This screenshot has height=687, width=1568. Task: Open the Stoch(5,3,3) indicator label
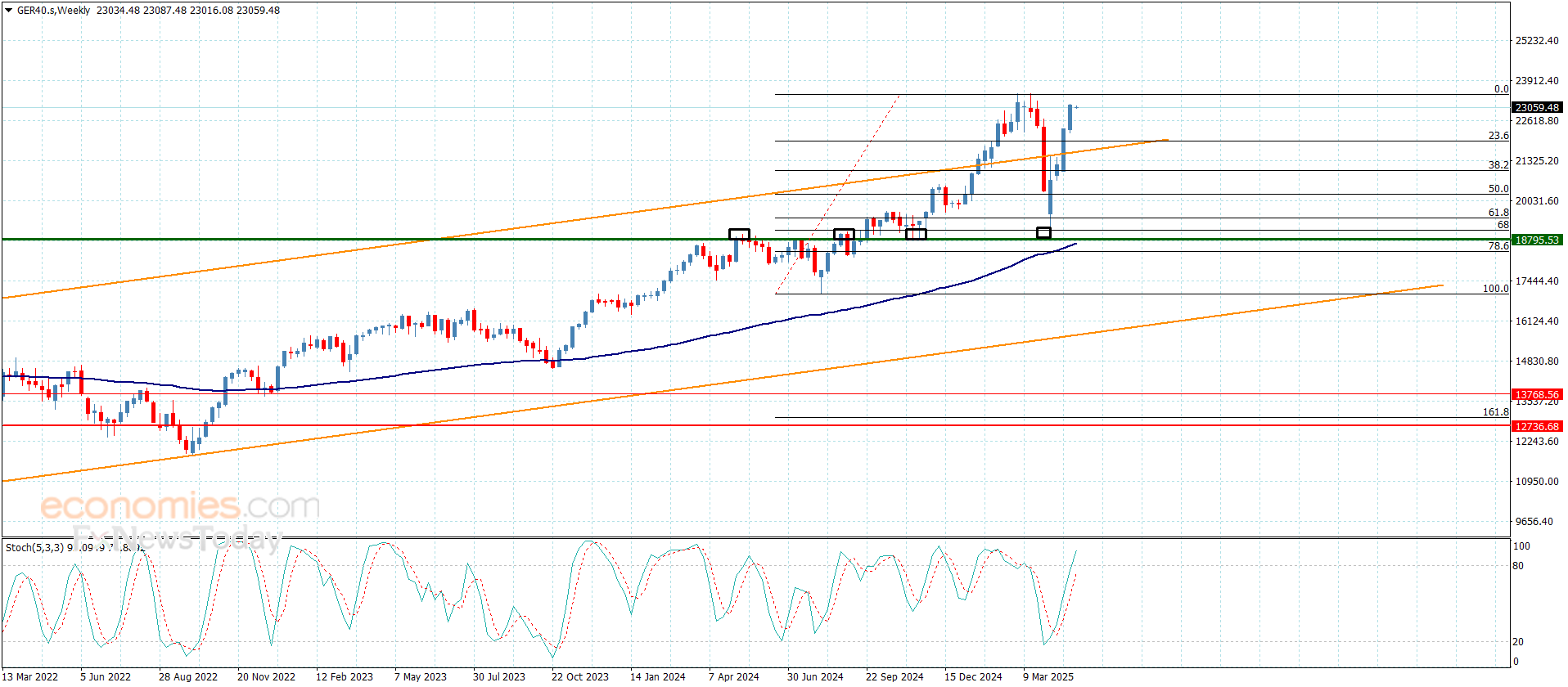(34, 547)
